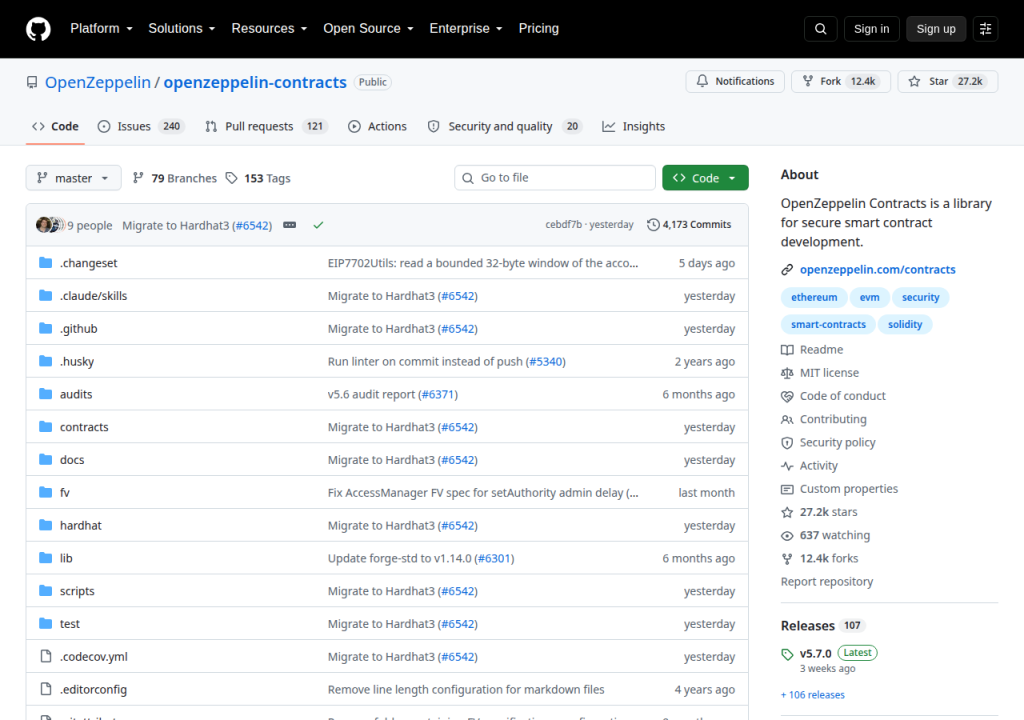Open Contributing link
The width and height of the screenshot is (1024, 720).
tap(824, 419)
